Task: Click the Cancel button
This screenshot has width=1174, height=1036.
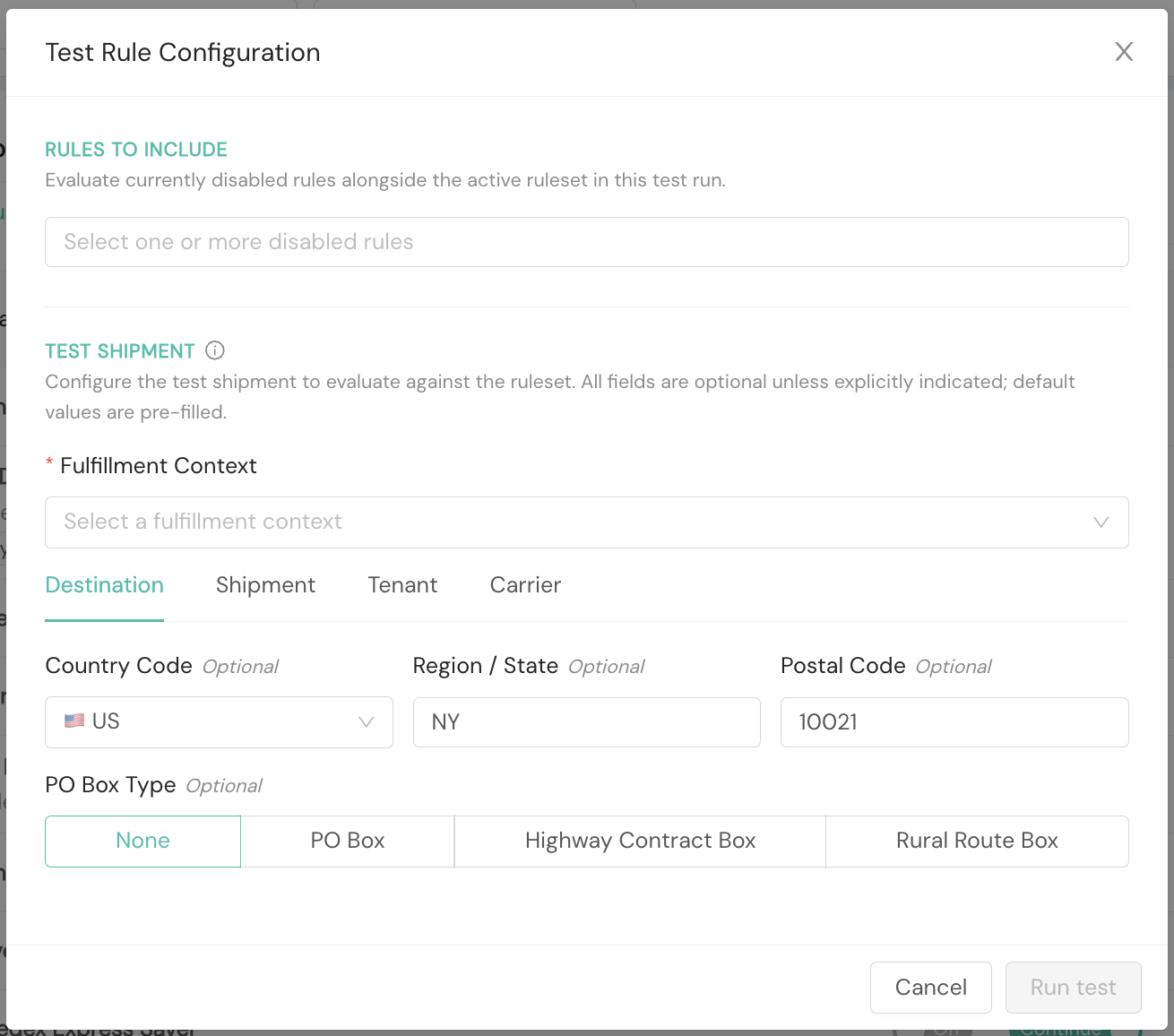Action: coord(931,988)
